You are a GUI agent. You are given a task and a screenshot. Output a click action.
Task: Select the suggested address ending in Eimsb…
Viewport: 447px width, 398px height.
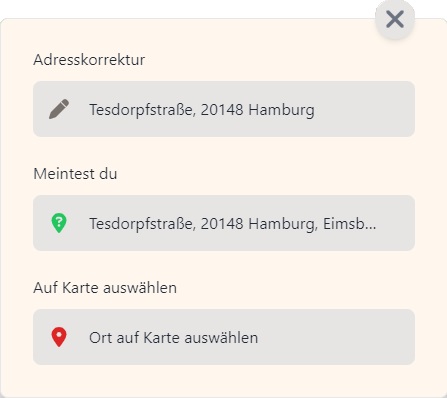coord(224,223)
